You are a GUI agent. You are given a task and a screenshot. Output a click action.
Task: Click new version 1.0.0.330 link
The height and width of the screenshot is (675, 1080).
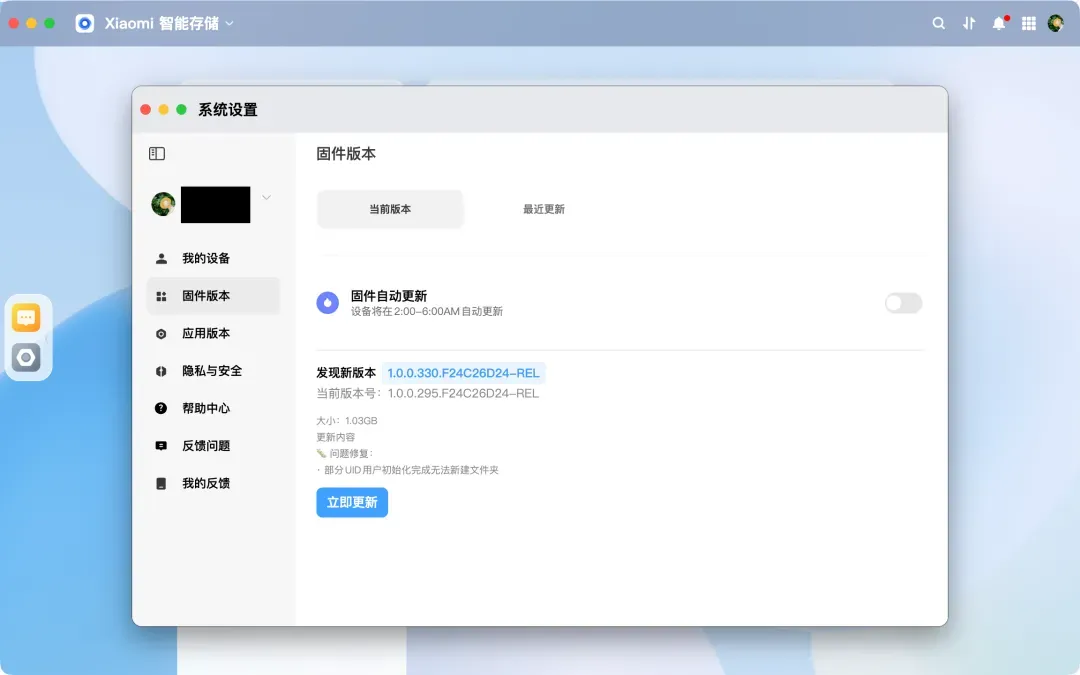pos(464,373)
